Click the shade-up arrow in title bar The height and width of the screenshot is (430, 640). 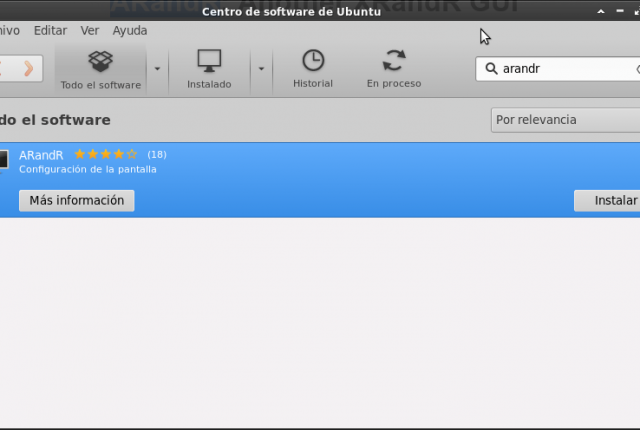click(x=601, y=11)
